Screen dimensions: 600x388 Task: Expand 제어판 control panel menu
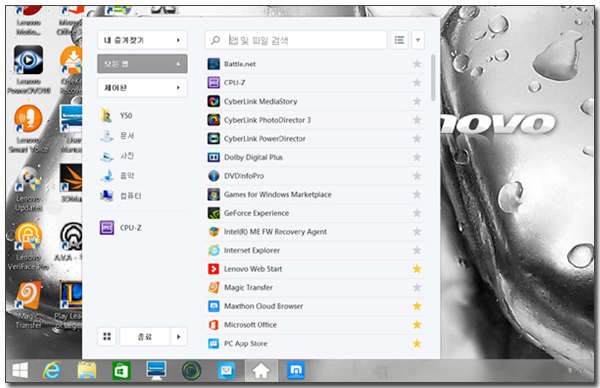(142, 88)
